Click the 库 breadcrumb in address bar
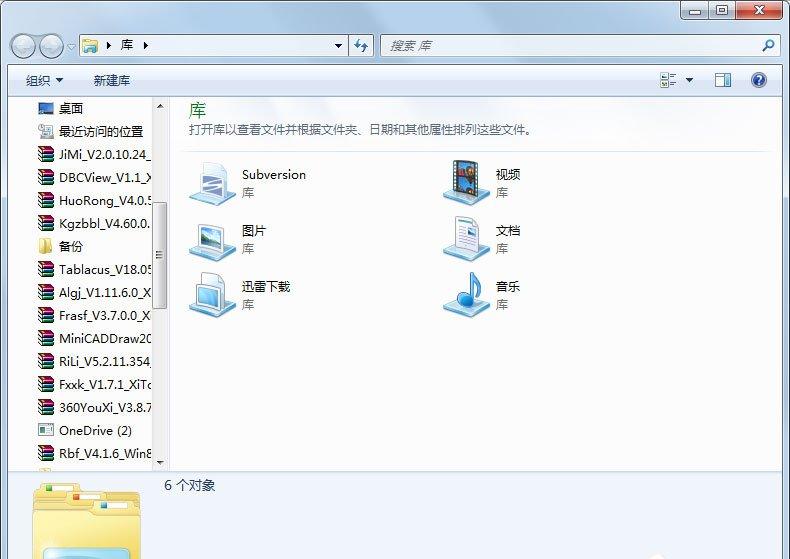The image size is (790, 559). pyautogui.click(x=127, y=45)
